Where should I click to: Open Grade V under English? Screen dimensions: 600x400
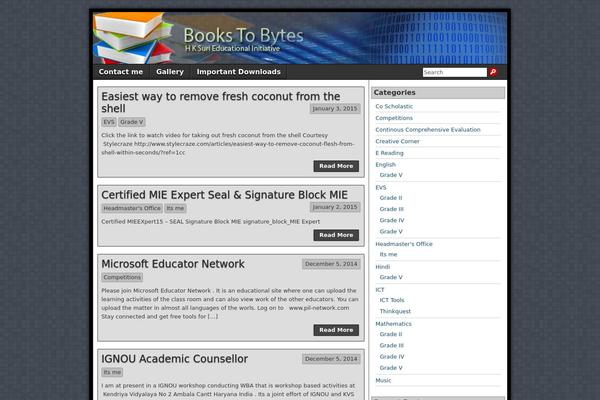click(x=391, y=175)
